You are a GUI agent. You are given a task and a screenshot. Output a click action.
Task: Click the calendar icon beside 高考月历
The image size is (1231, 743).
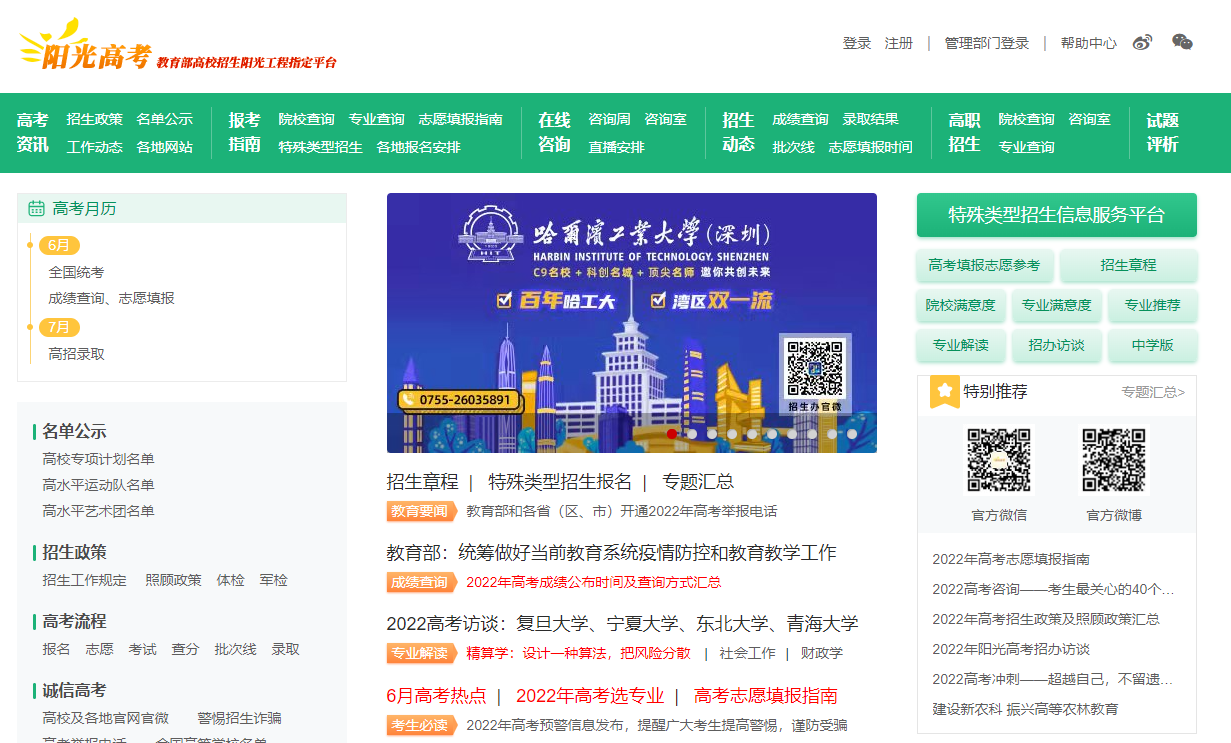coord(37,208)
